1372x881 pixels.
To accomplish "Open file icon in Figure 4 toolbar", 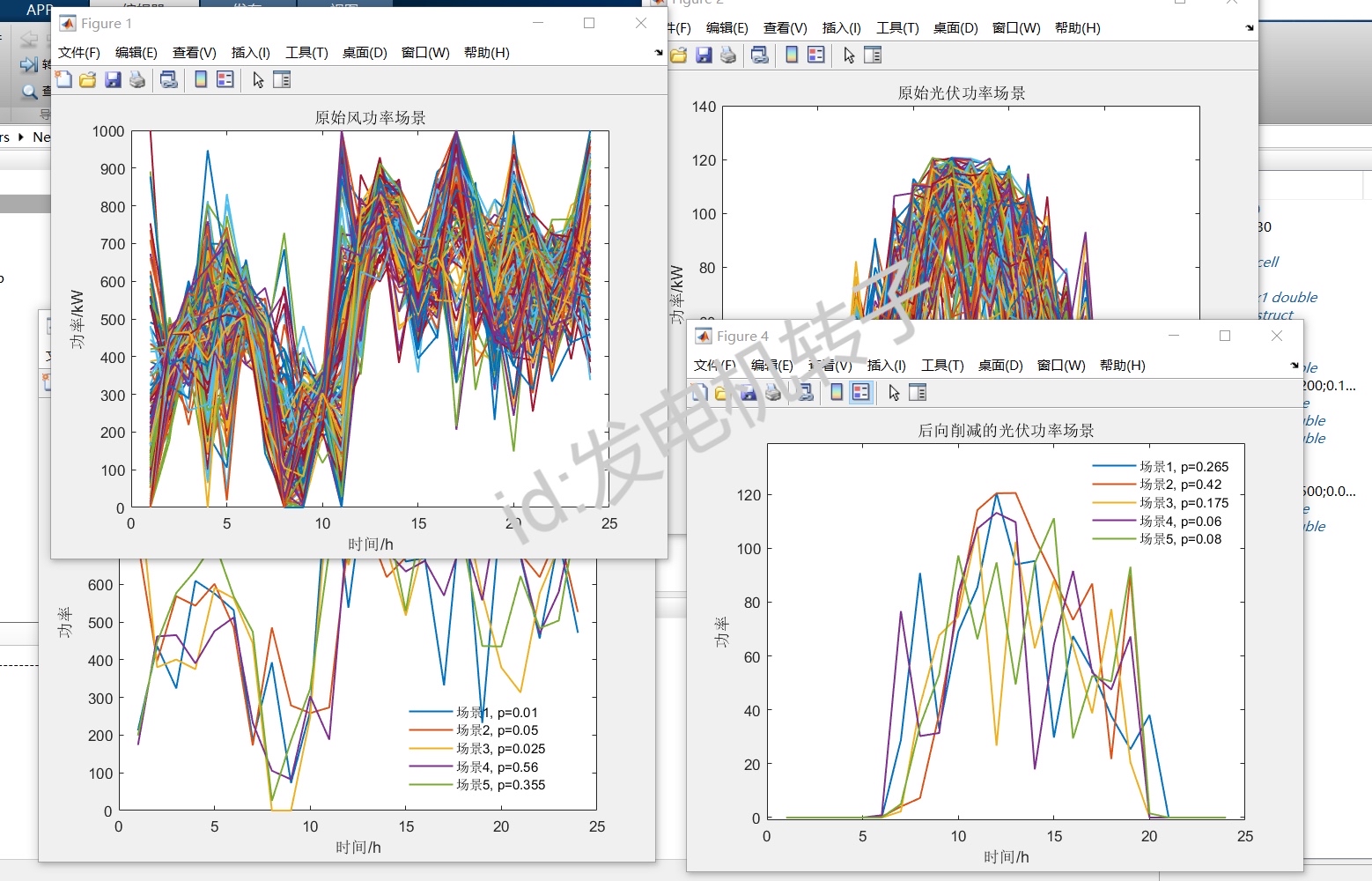I will (724, 393).
